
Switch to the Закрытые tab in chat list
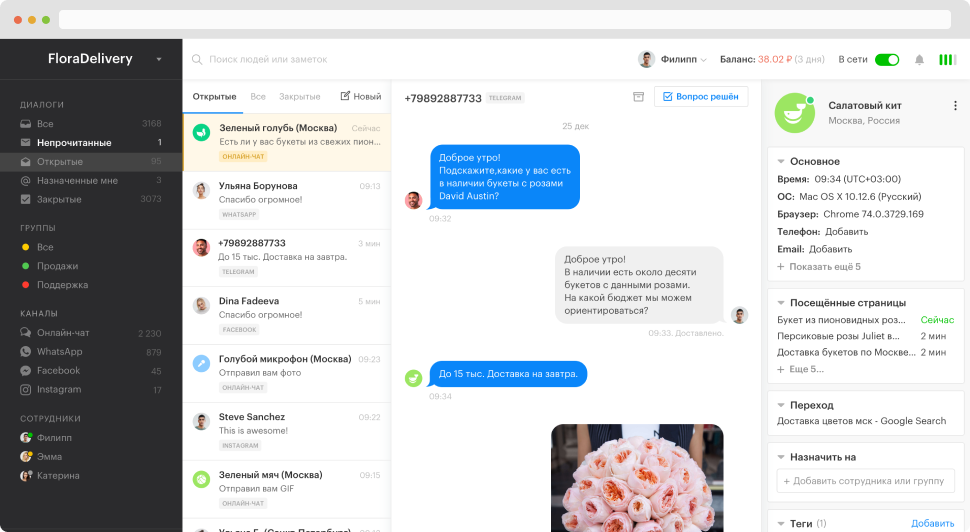click(x=299, y=97)
